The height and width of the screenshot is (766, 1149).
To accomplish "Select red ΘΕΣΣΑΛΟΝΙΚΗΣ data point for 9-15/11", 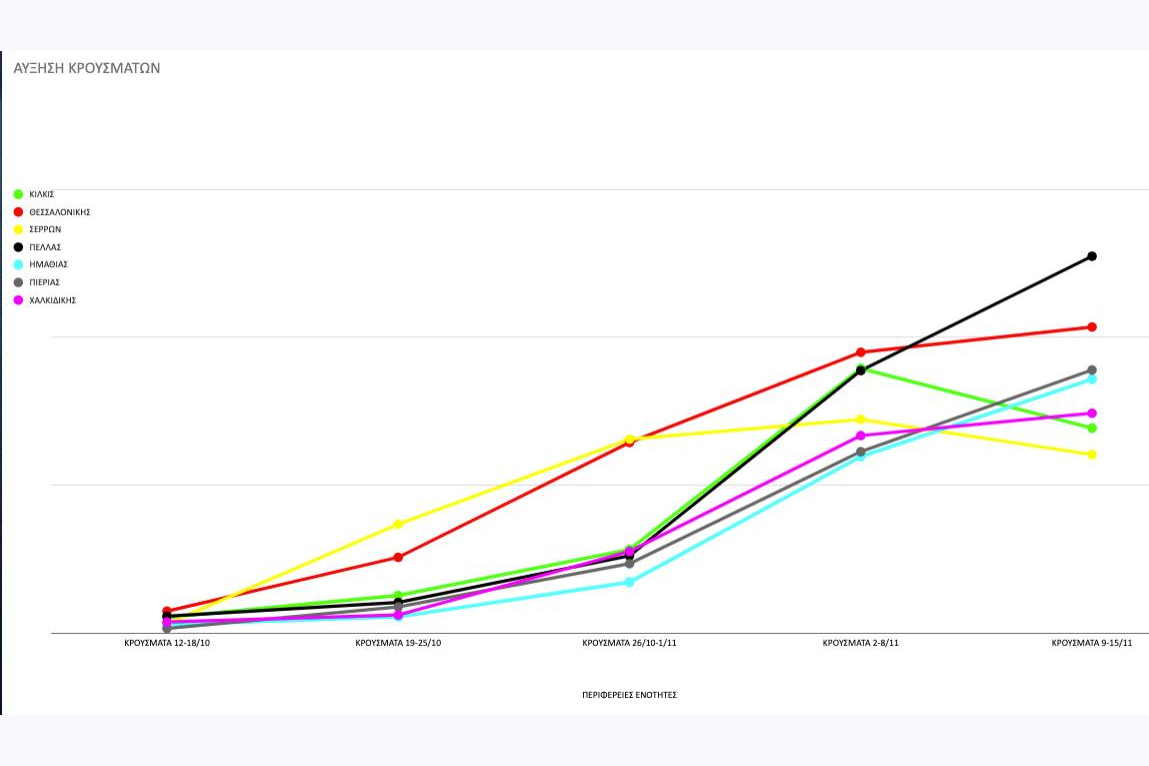I will [1092, 327].
